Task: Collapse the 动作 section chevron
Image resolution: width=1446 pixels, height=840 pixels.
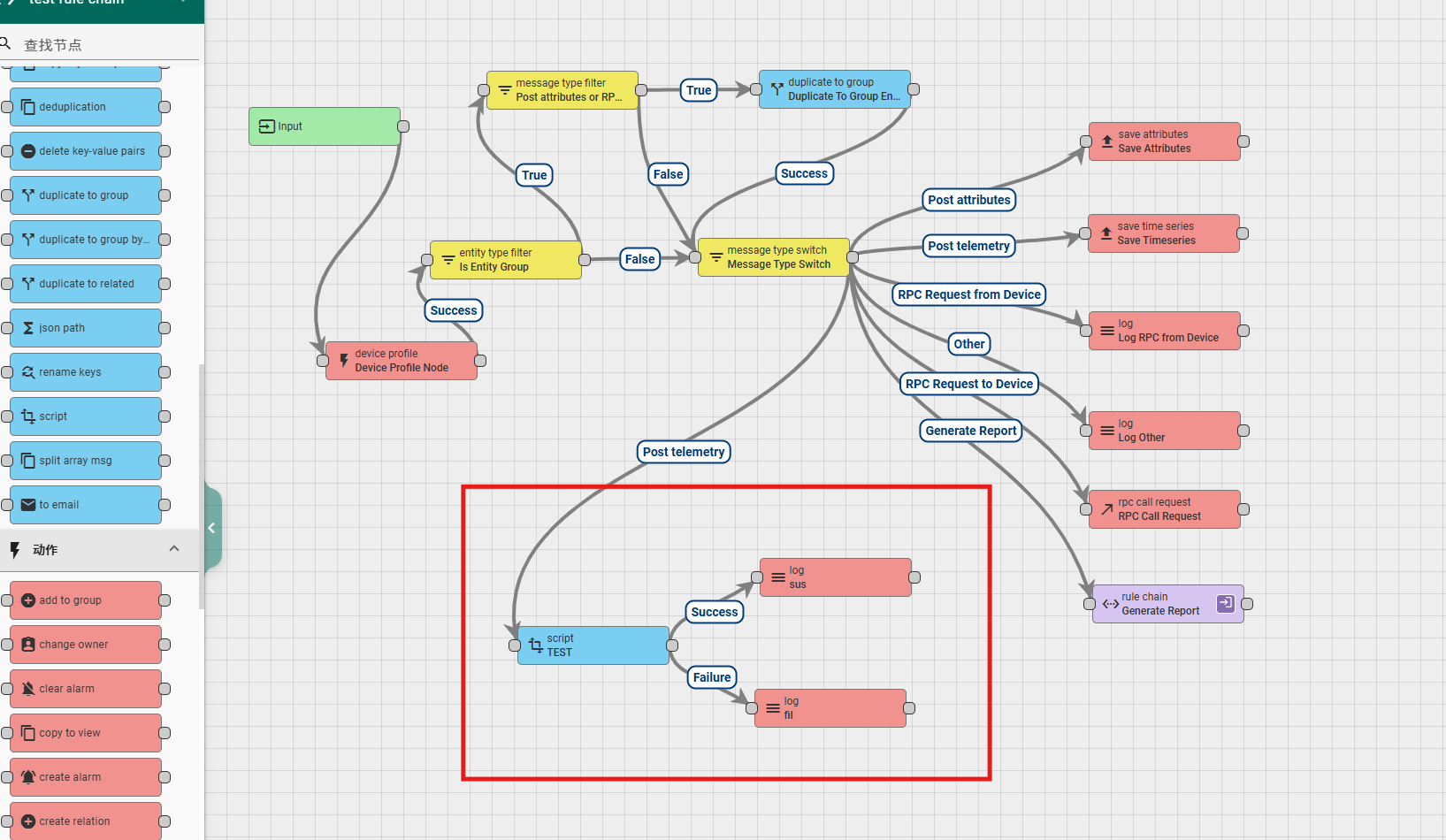Action: [174, 549]
